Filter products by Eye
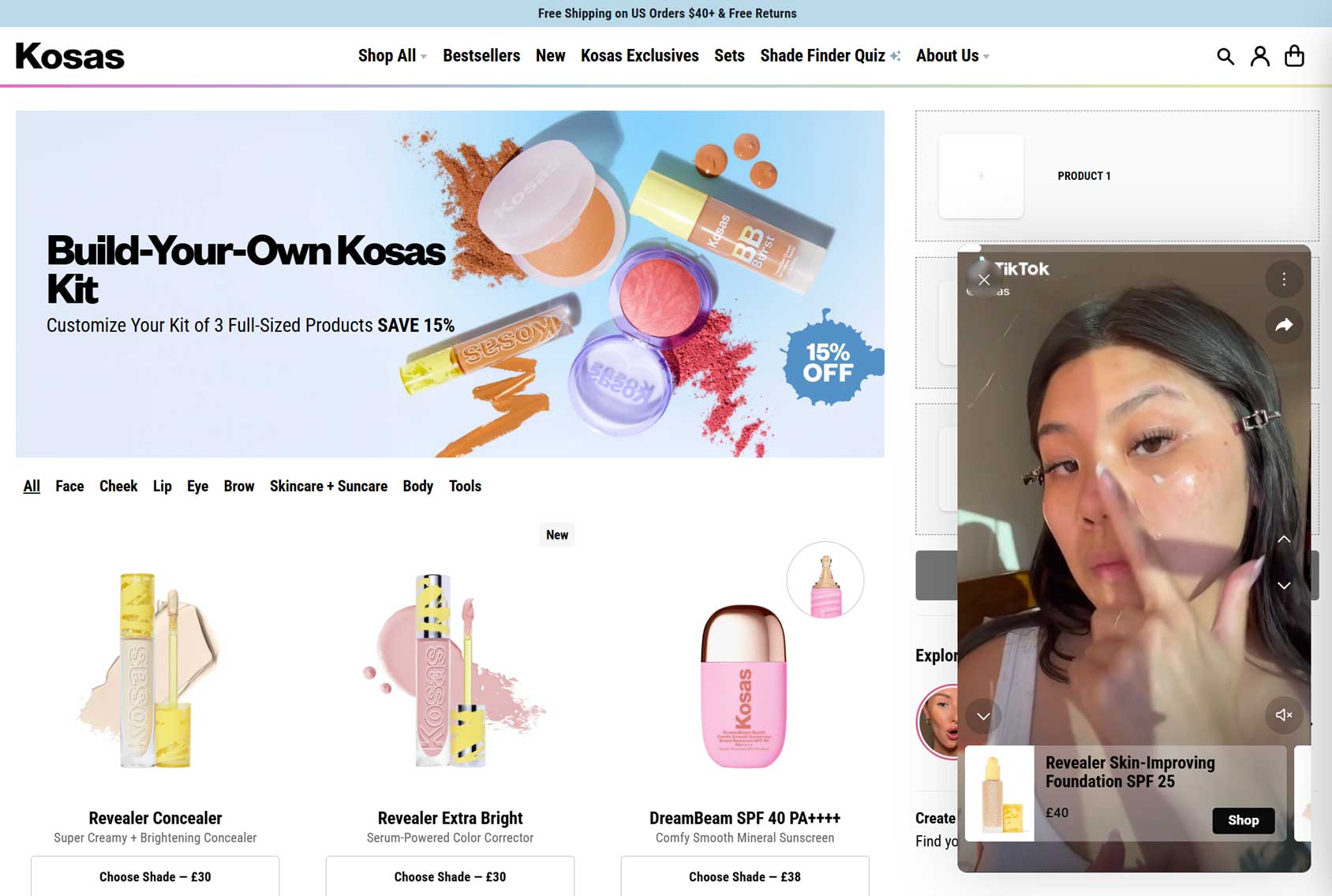Screen dimensions: 1332x896 pyautogui.click(x=197, y=486)
